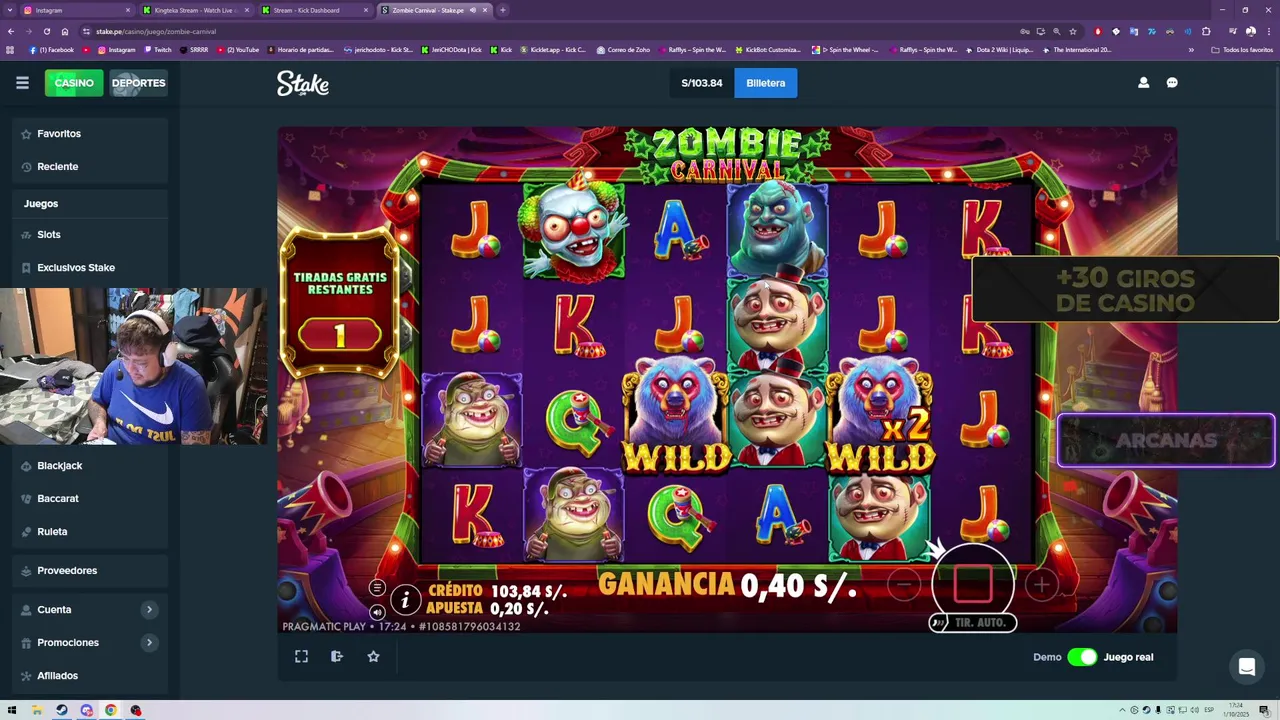The height and width of the screenshot is (720, 1280).
Task: Click the Slots sidebar icon
Action: point(26,234)
